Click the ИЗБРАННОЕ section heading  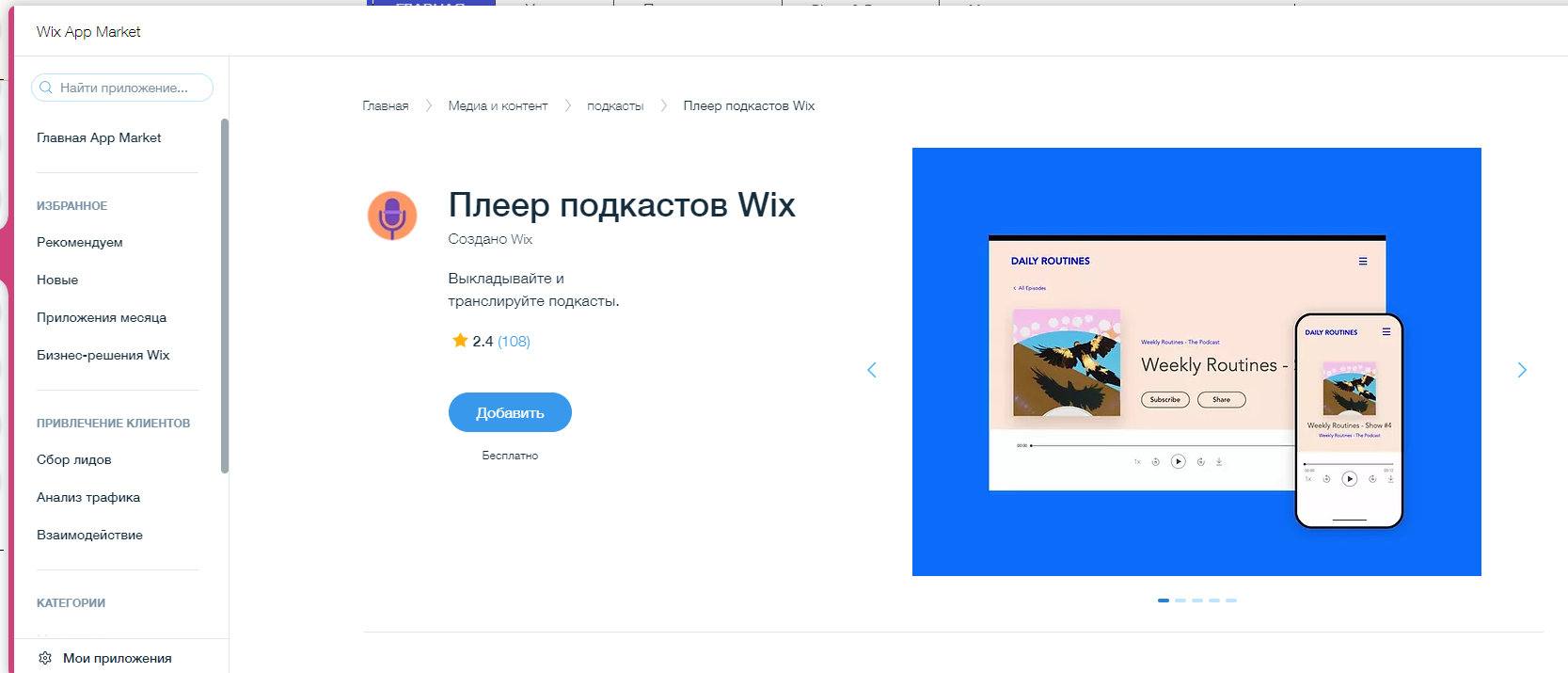(71, 205)
